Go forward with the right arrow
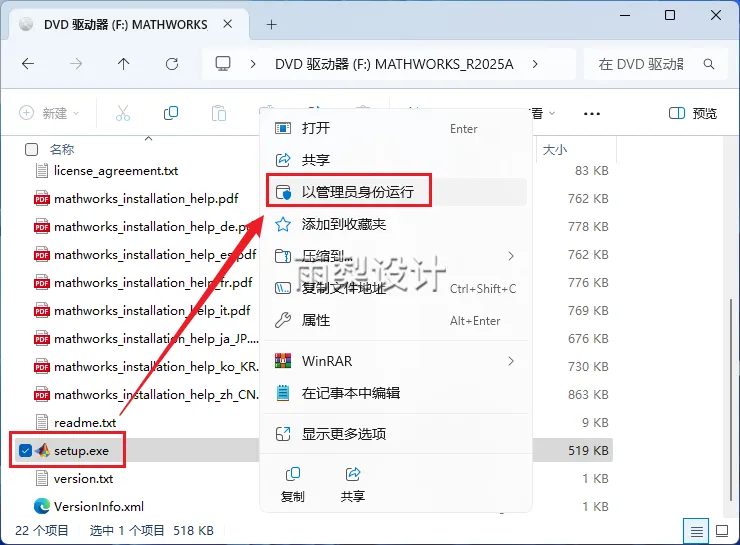This screenshot has height=545, width=740. [76, 64]
